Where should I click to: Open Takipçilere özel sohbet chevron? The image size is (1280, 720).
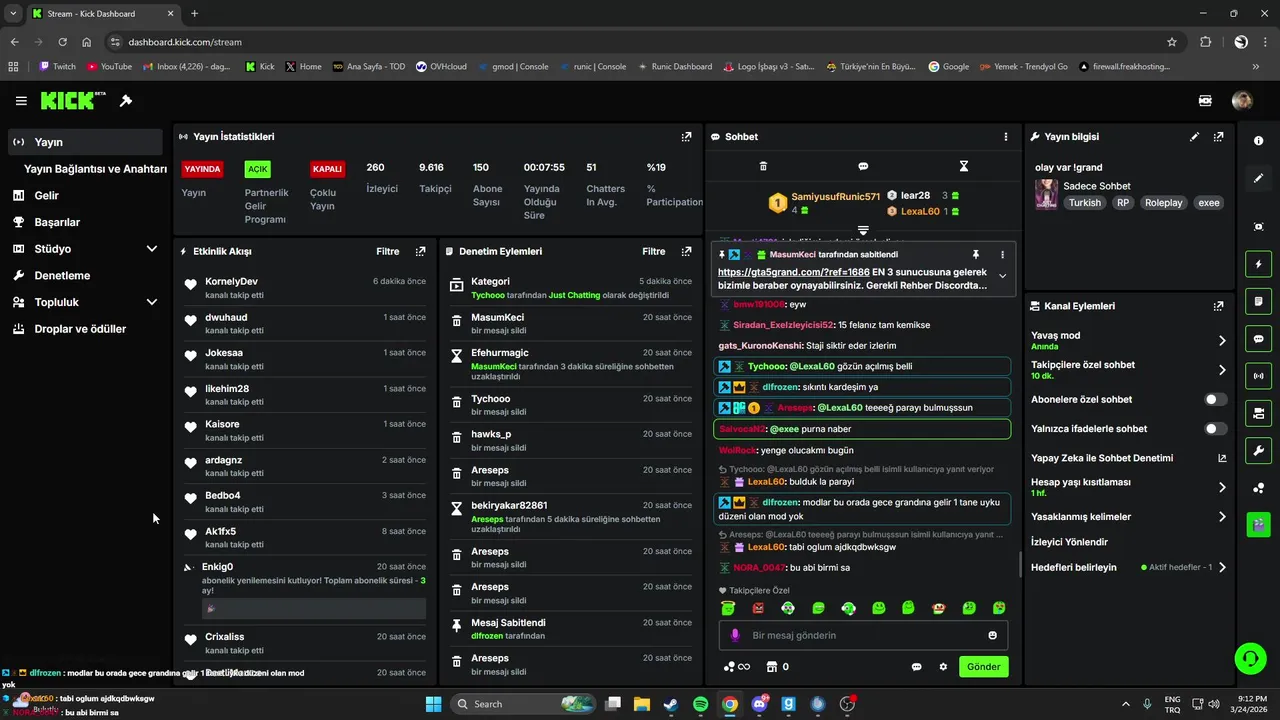(1222, 370)
